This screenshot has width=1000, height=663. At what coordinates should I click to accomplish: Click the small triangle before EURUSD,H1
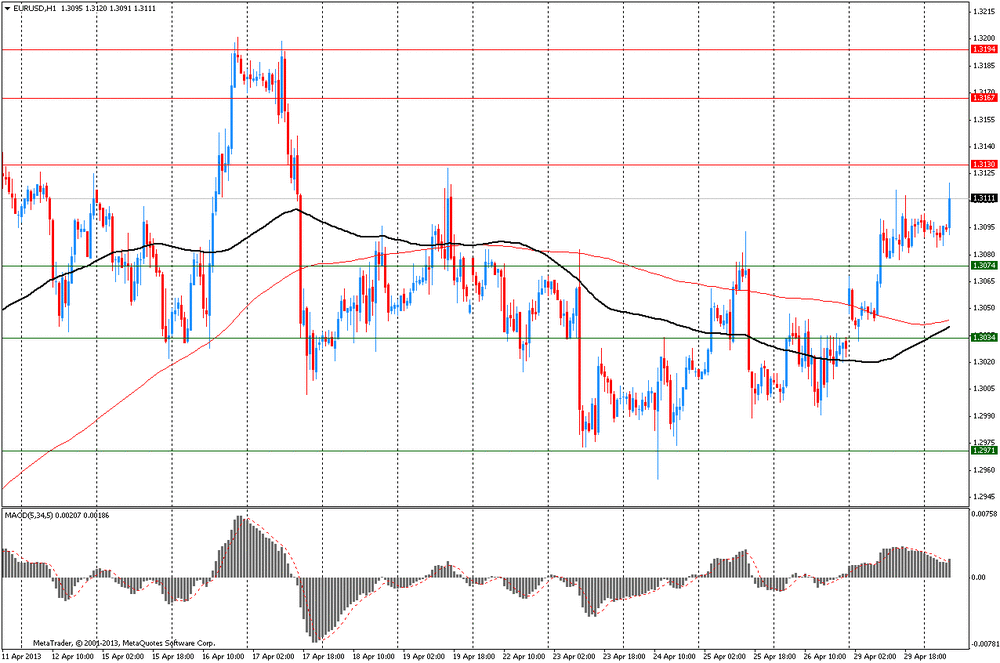7,8
